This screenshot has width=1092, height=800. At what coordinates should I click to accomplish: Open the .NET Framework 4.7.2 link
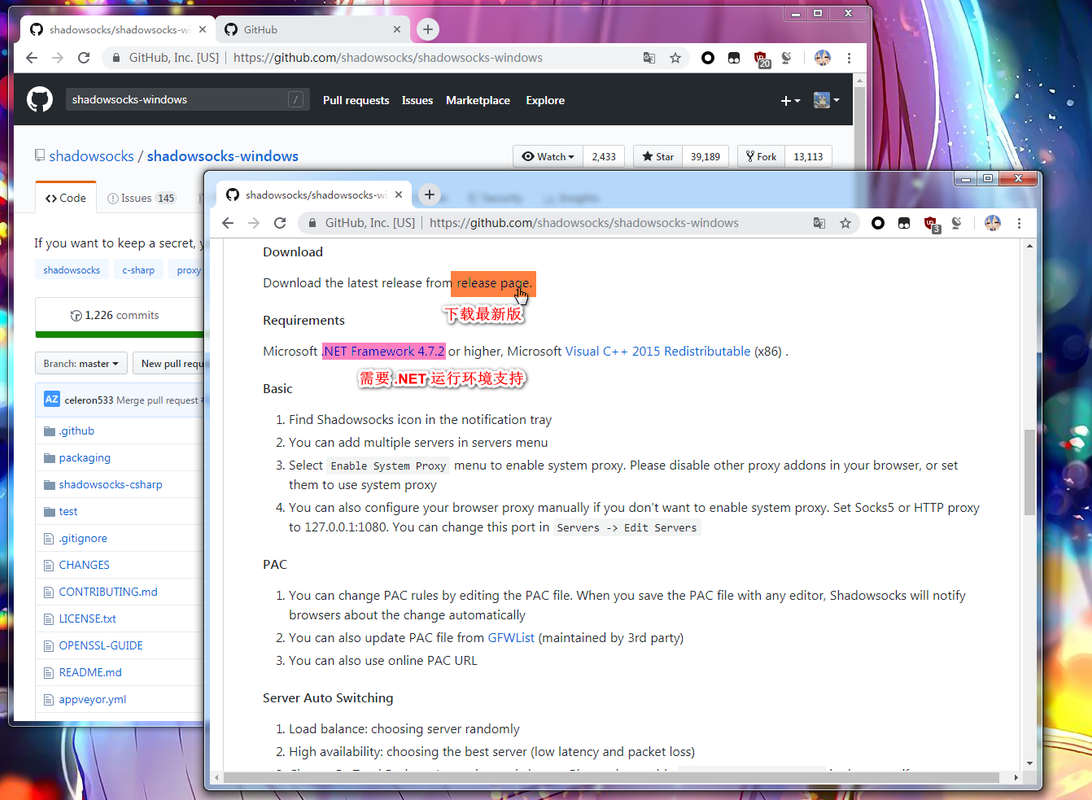tap(383, 351)
